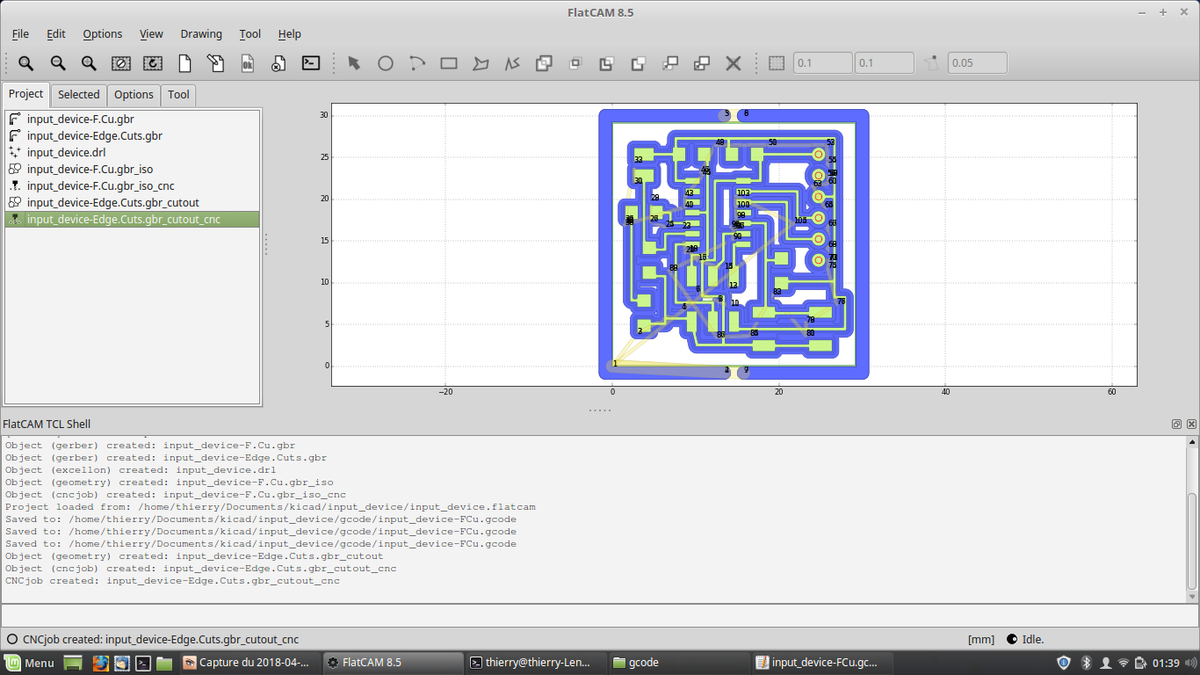Click the TCL Shell vertical scrollbar
Screen dimensions: 1200x675
(x=1191, y=518)
